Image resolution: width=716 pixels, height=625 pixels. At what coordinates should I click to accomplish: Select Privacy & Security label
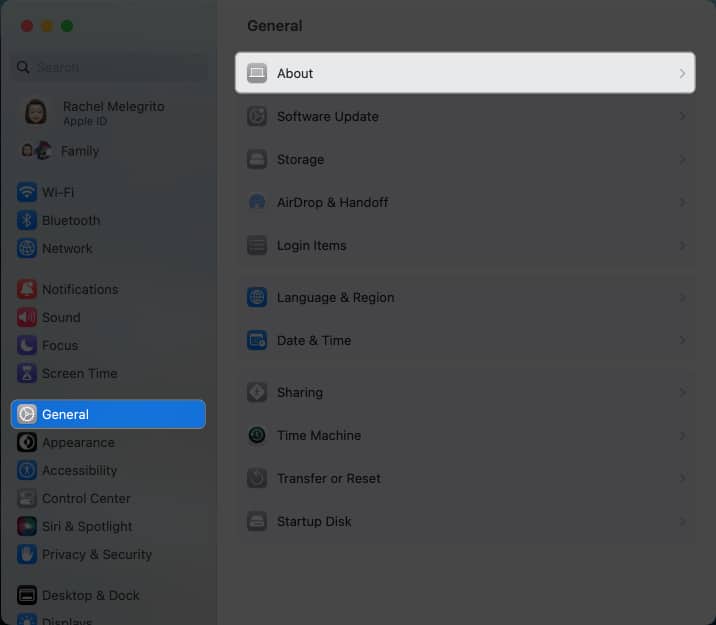coord(97,554)
